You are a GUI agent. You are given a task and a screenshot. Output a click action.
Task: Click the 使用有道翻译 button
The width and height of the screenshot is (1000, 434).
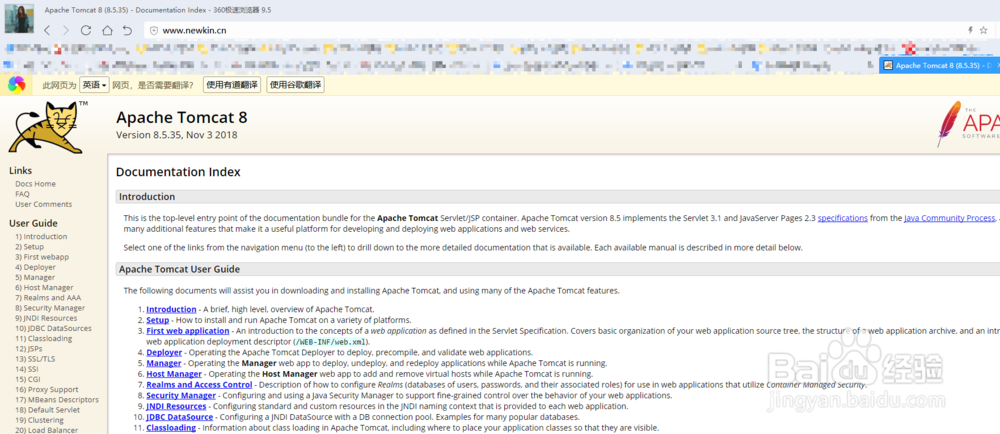coord(232,85)
